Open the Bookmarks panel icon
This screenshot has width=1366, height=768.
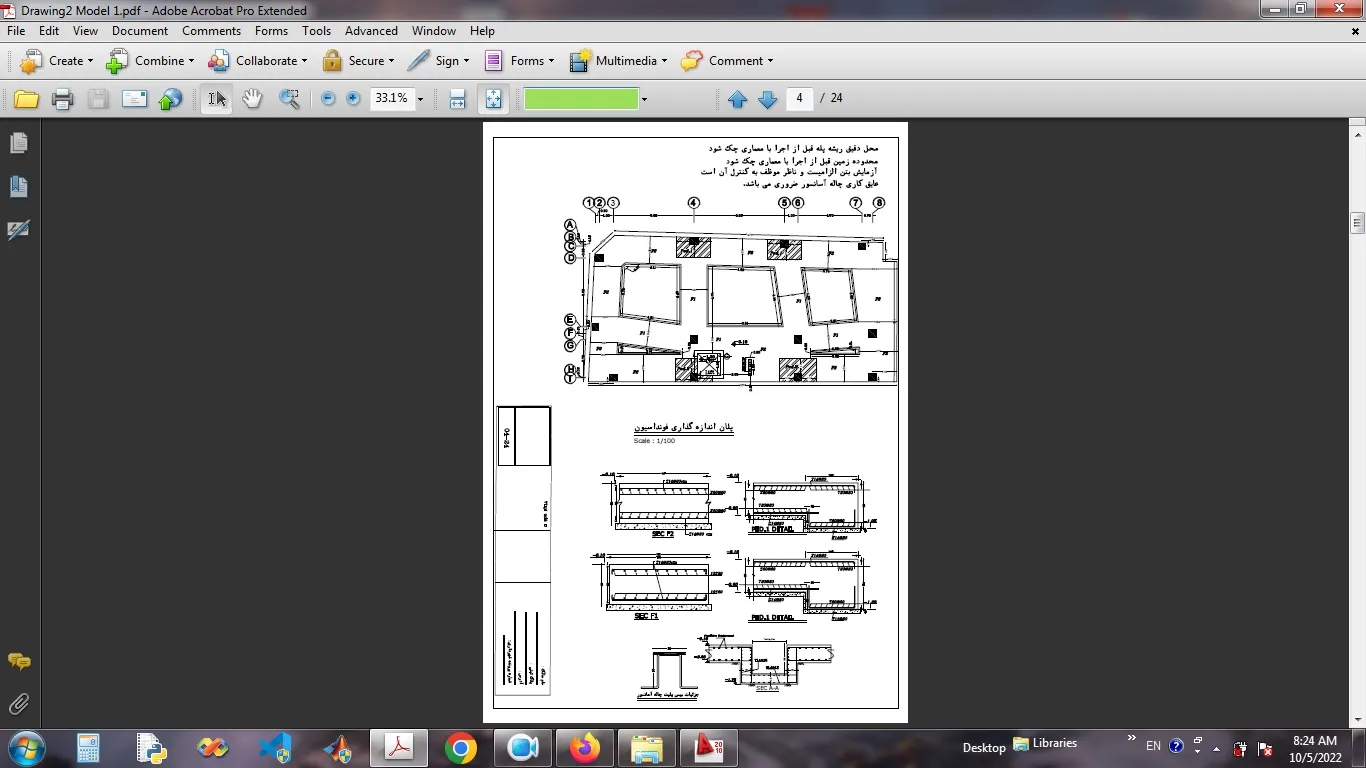click(x=18, y=187)
